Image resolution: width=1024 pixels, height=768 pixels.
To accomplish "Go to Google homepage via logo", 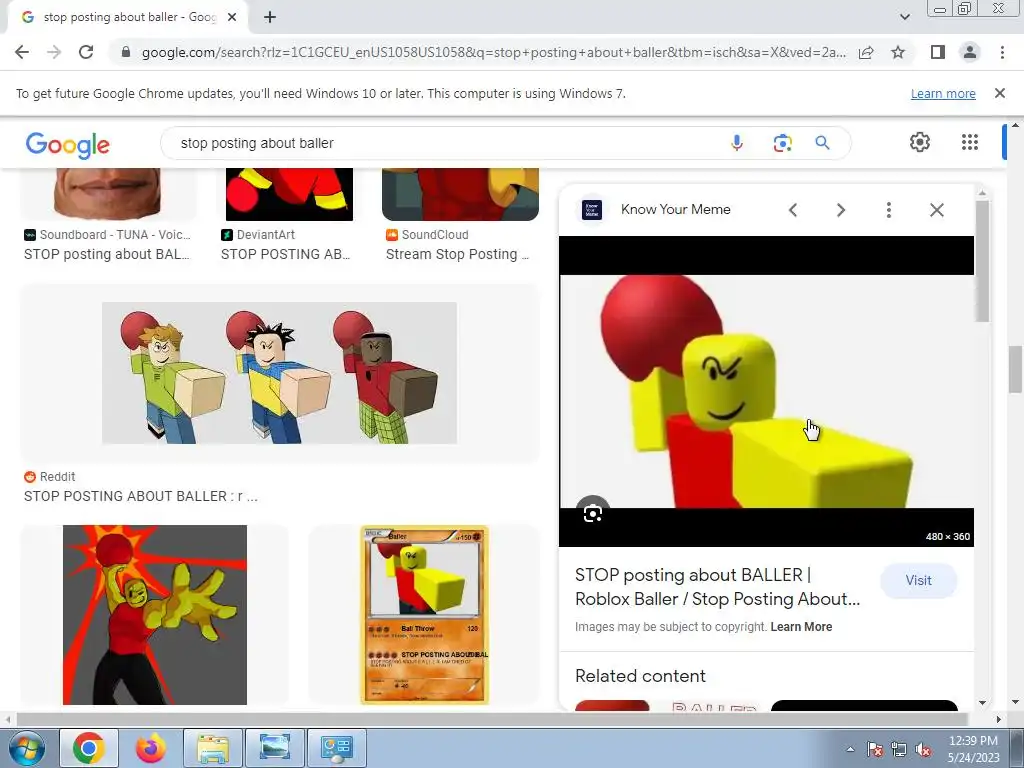I will [68, 144].
